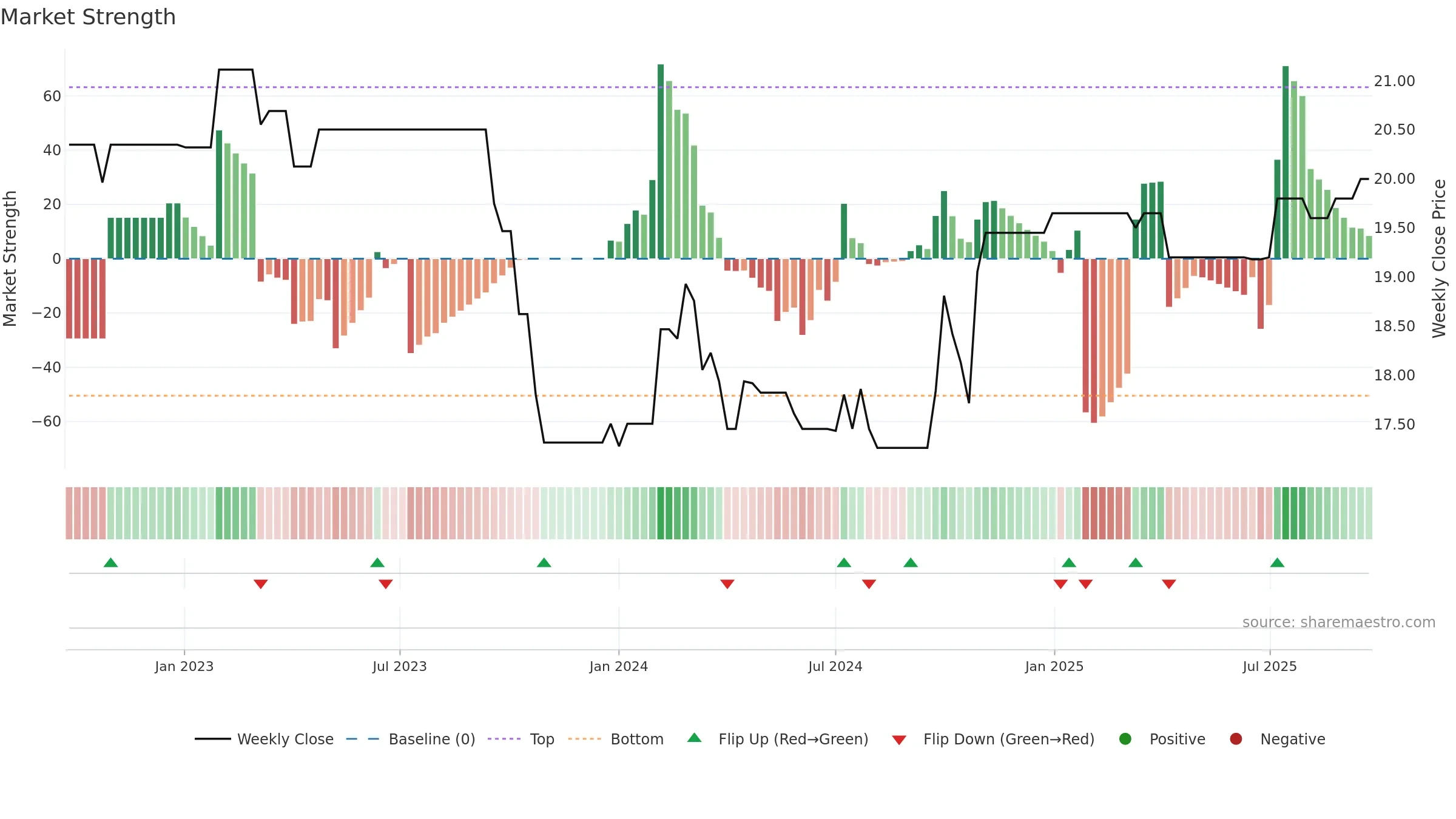Click the dark red heatmap cells after Jan 2025
The image size is (1456, 819).
[x=1107, y=513]
